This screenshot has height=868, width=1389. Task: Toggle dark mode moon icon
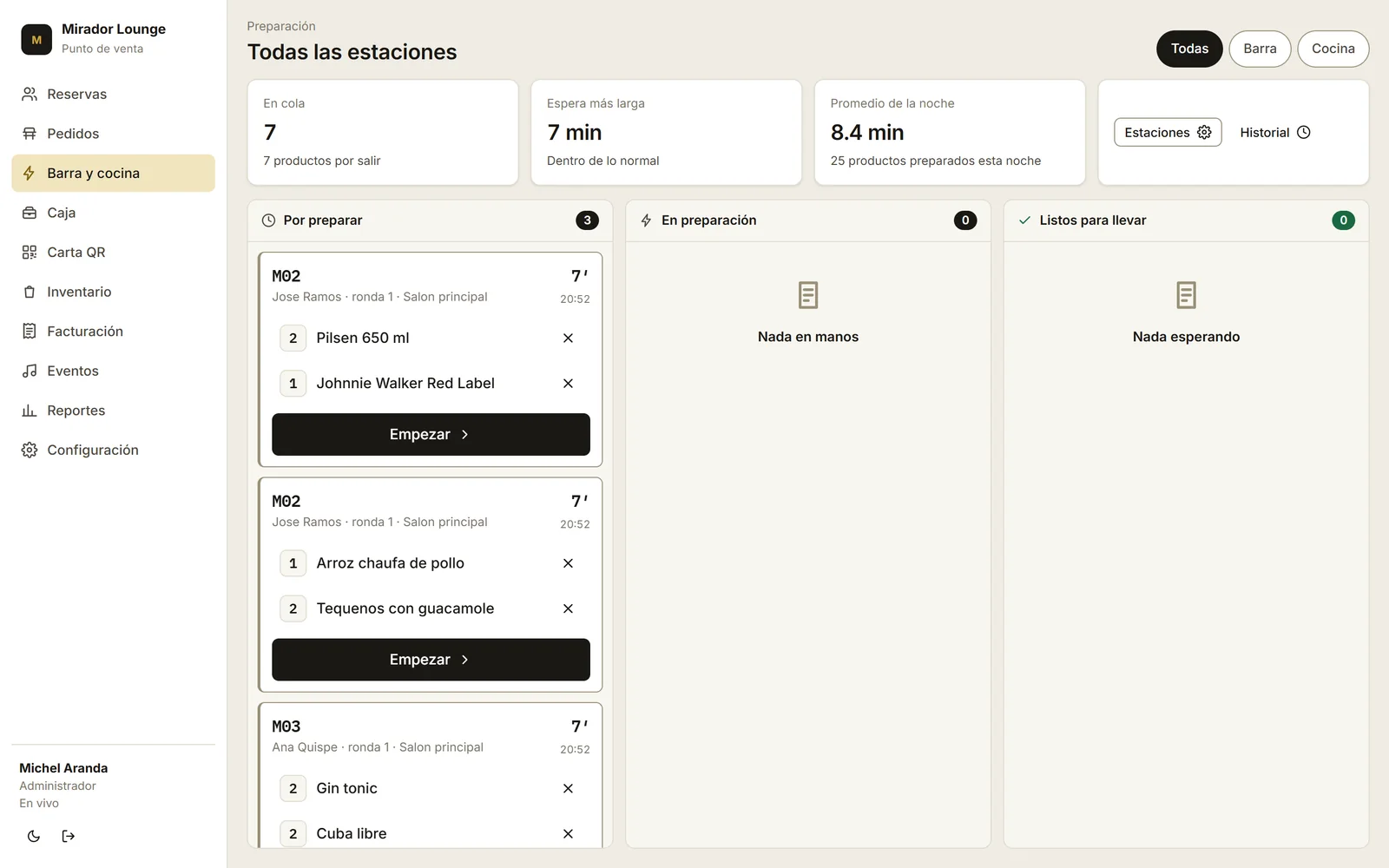pos(34,836)
